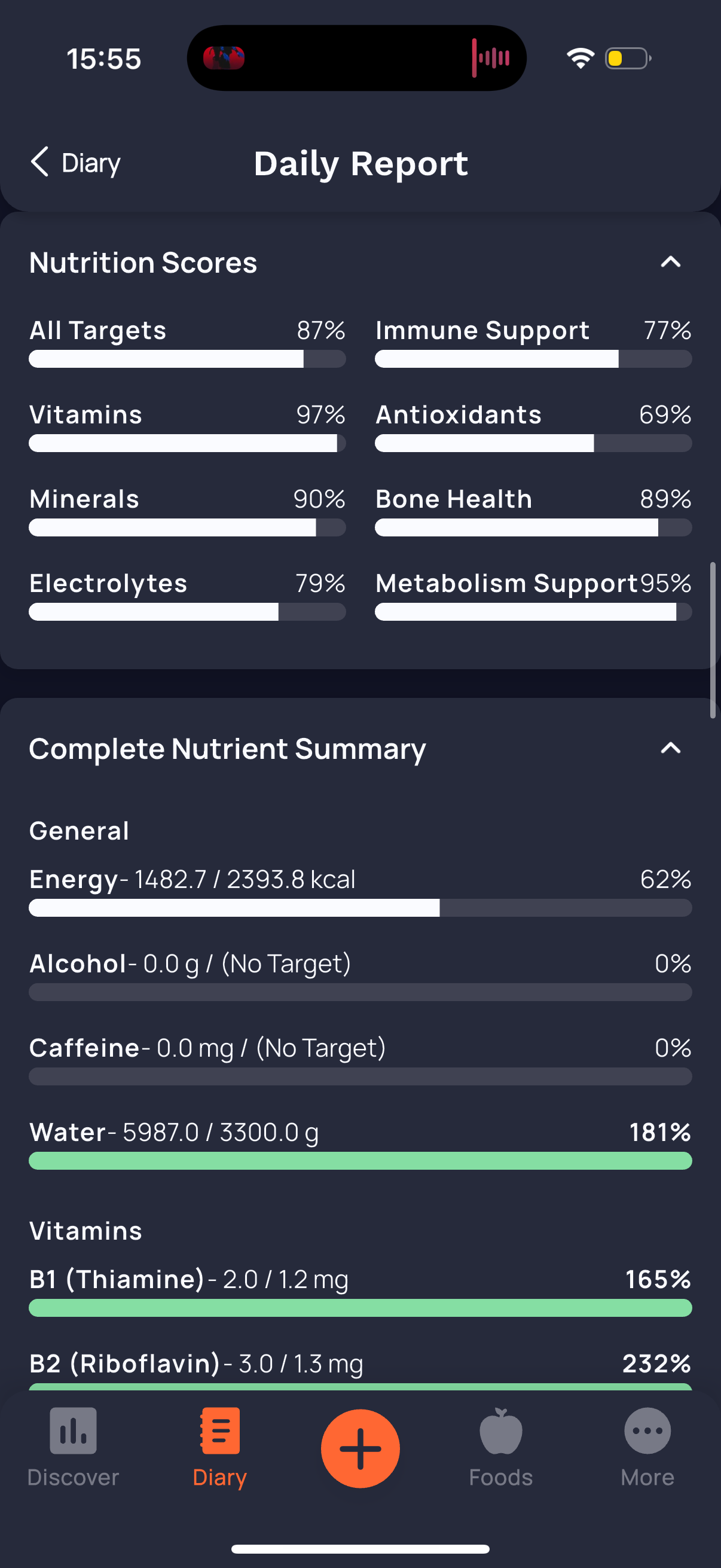Open Metabolism Support score
The height and width of the screenshot is (1568, 721).
click(533, 594)
